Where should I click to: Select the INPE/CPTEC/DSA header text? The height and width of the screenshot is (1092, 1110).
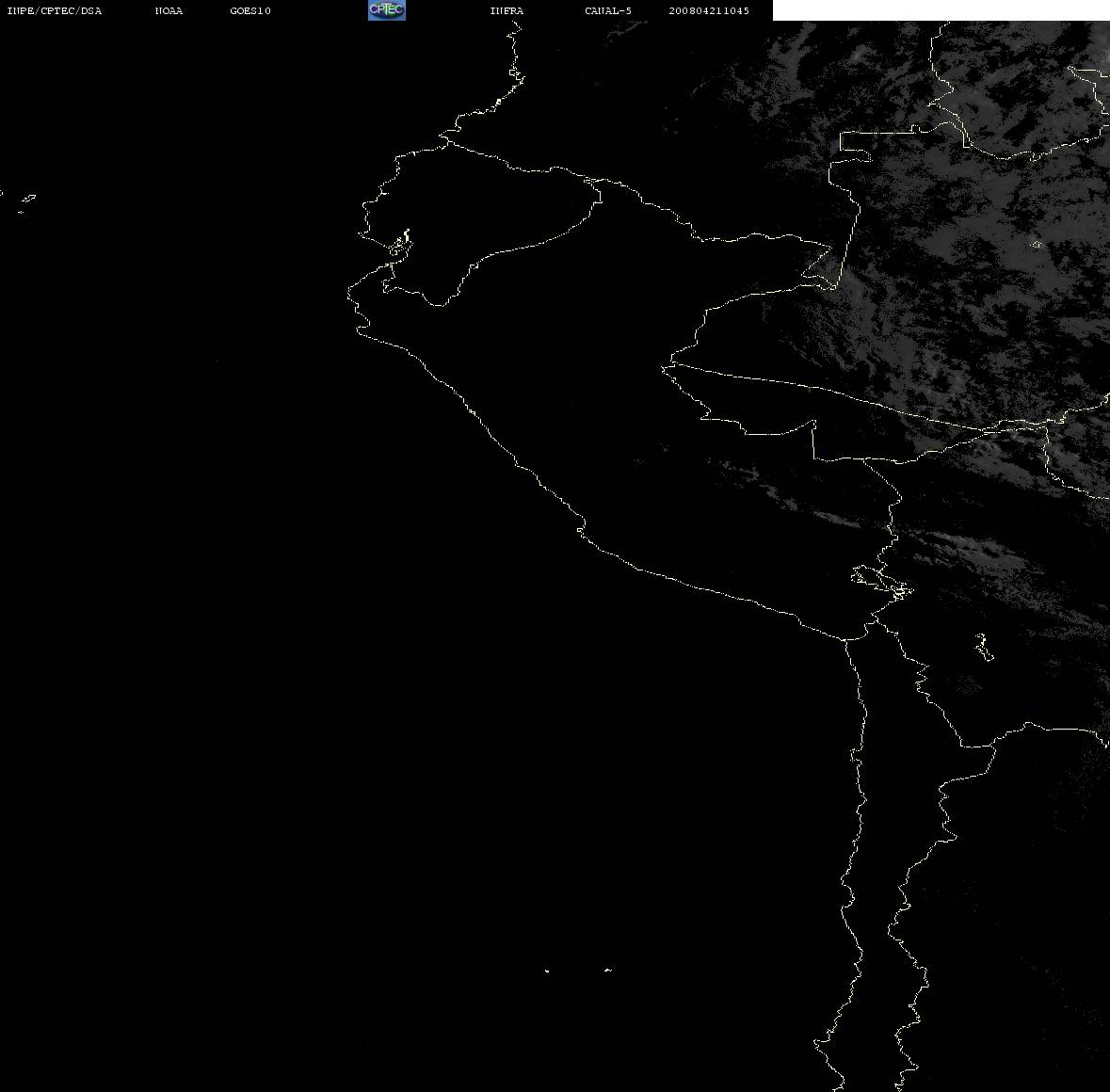click(54, 10)
